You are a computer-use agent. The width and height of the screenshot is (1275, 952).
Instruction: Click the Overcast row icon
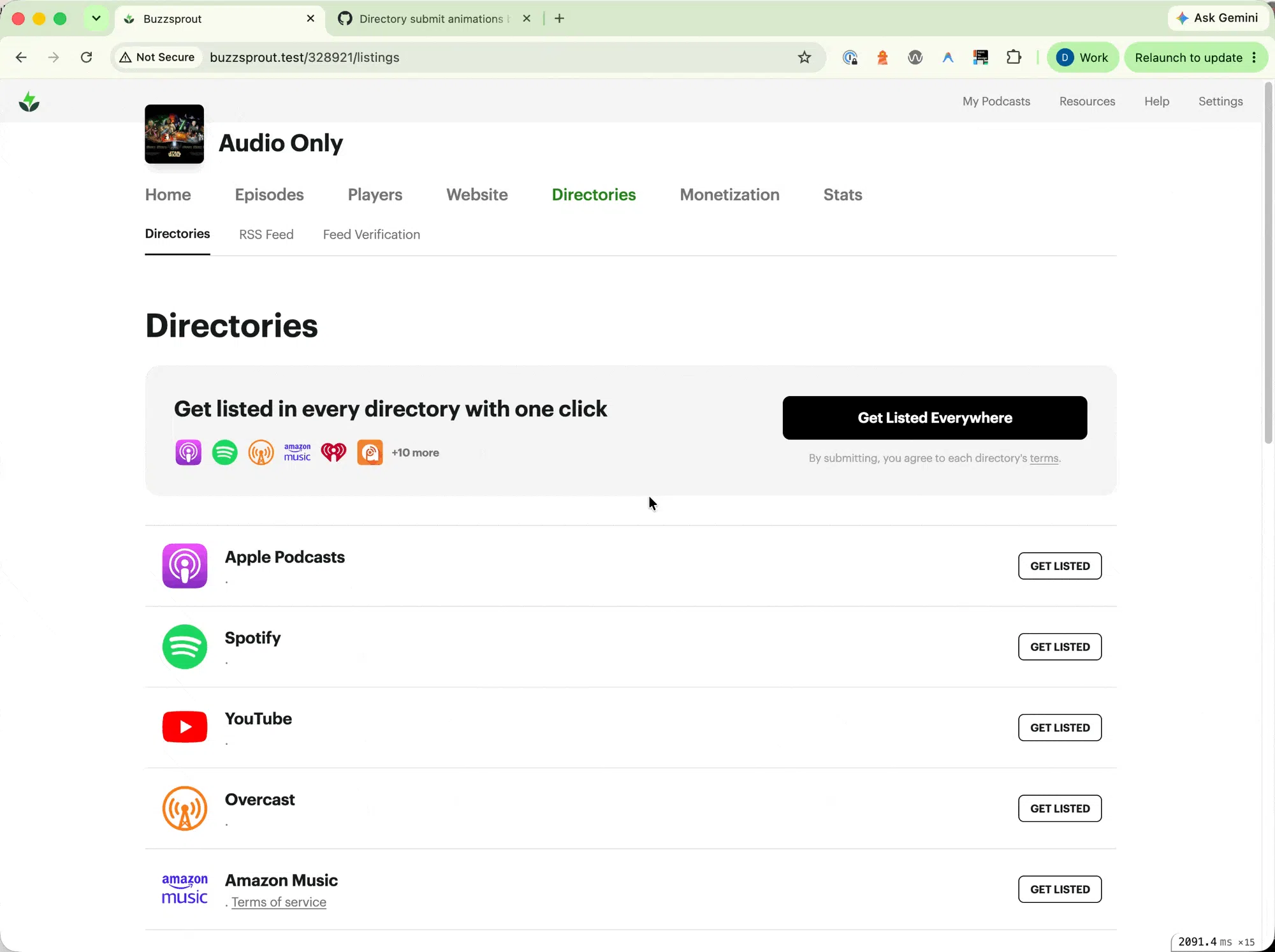tap(185, 808)
